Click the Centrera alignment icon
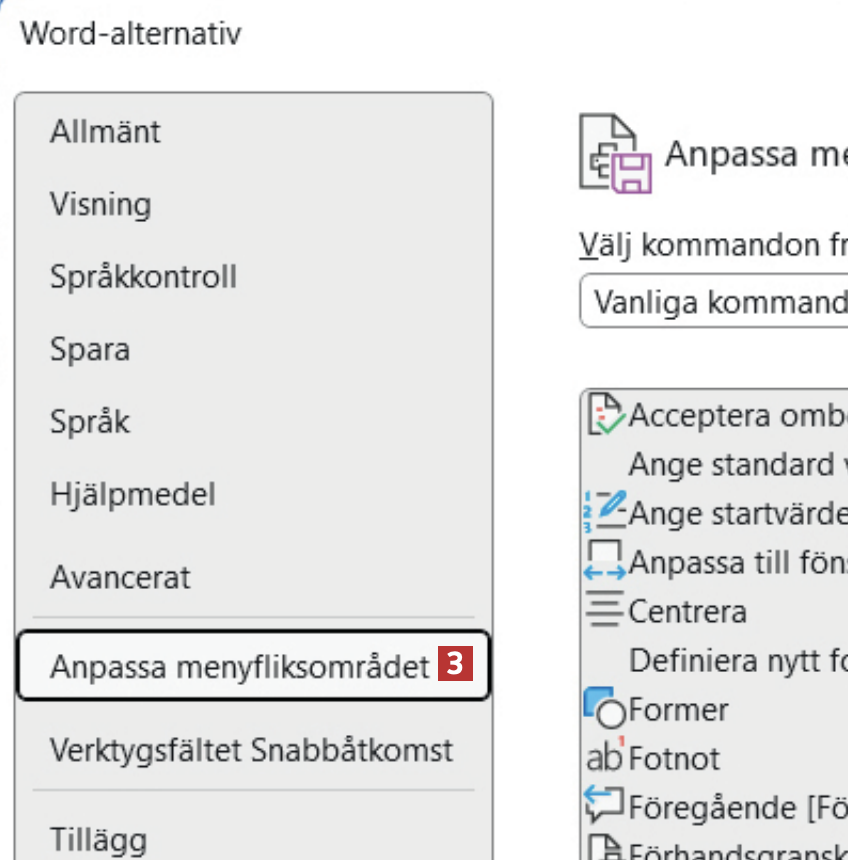 (x=605, y=611)
